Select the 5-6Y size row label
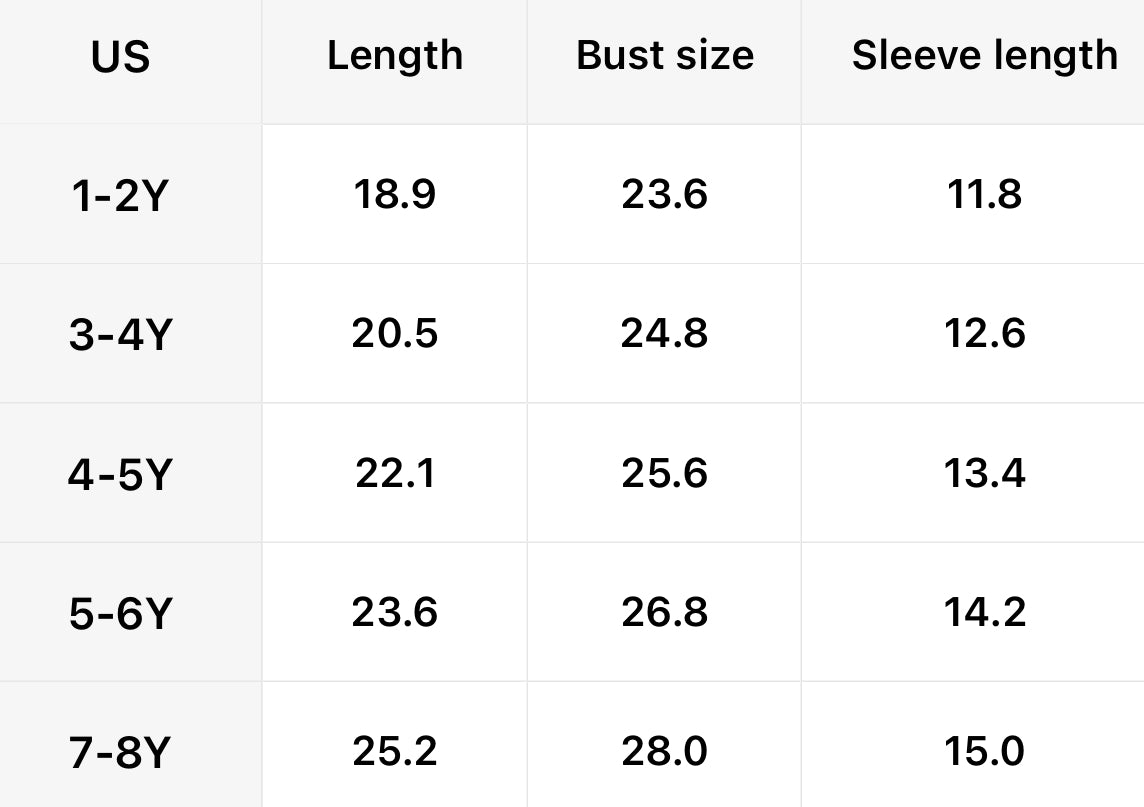This screenshot has height=807, width=1144. coord(120,613)
